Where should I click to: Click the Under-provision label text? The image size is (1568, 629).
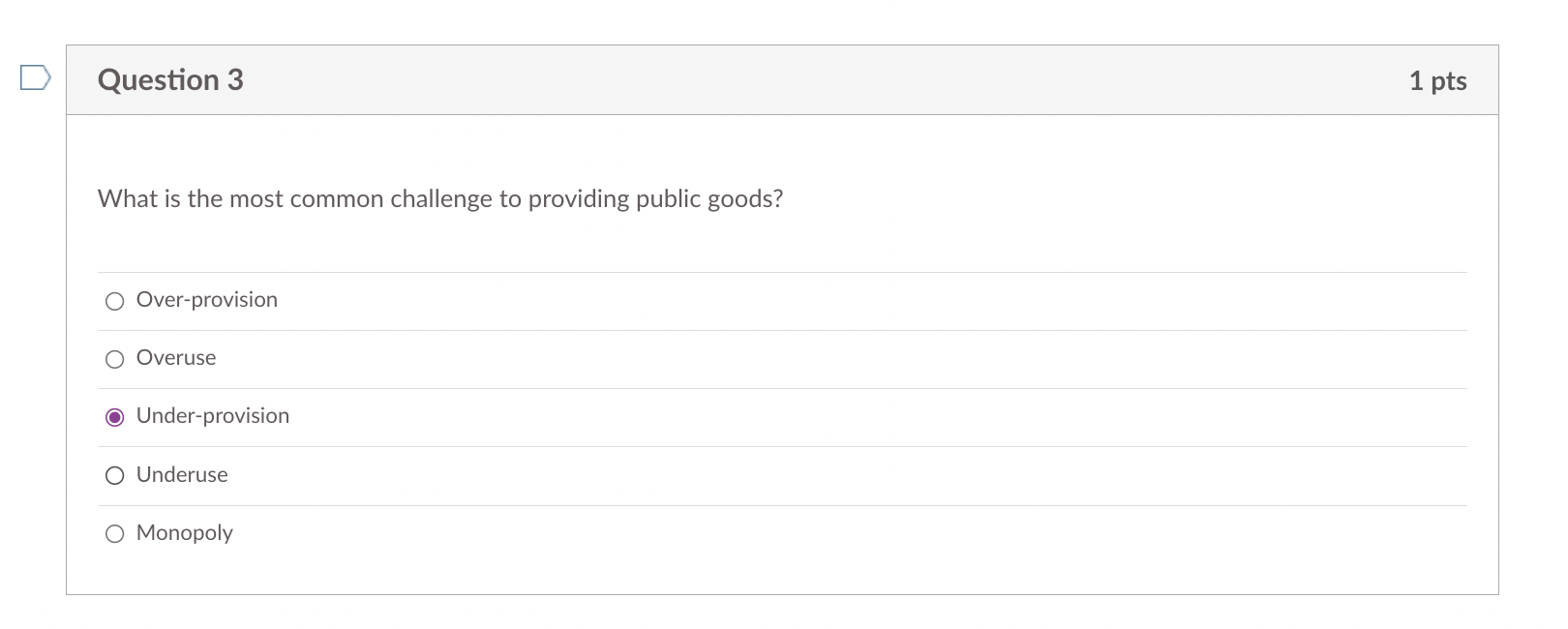tap(213, 416)
